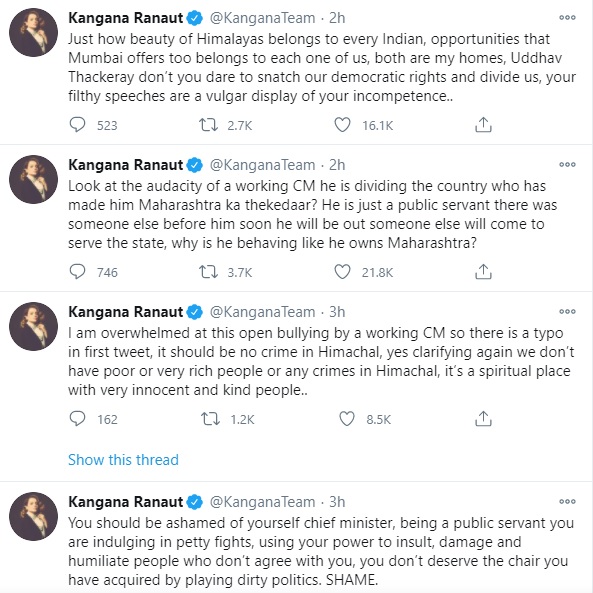Share the Himachal typo clarification tweet
This screenshot has height=593, width=593.
(483, 419)
